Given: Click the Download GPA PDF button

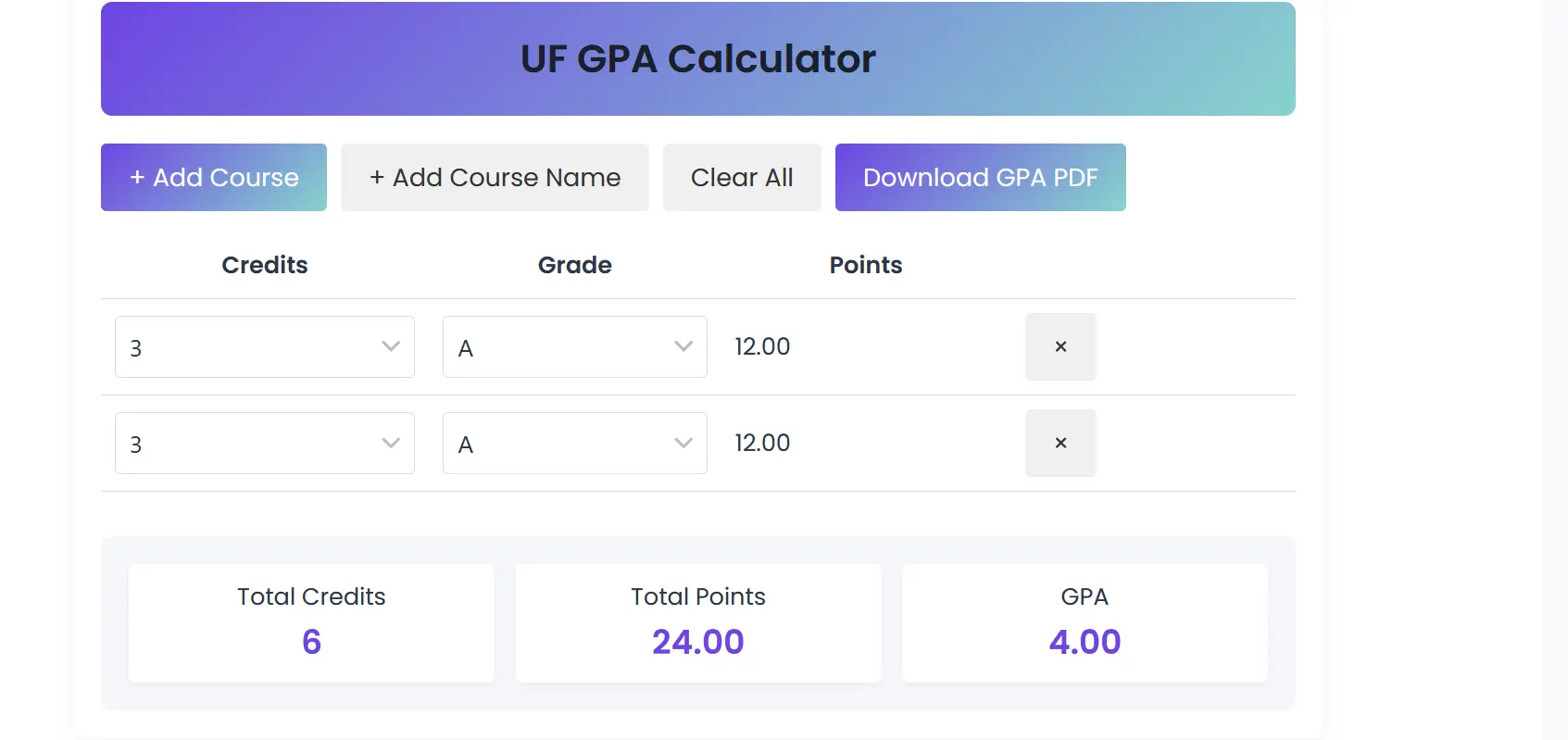Looking at the screenshot, I should (x=980, y=177).
